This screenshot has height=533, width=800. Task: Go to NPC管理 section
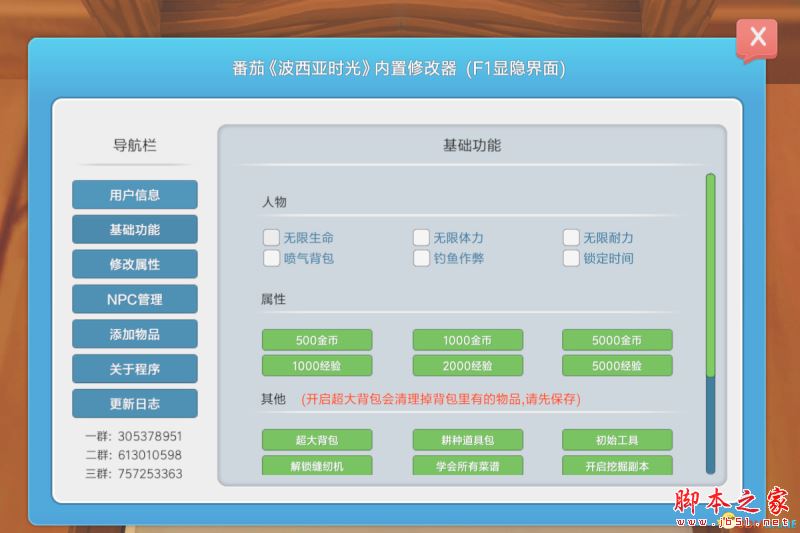[135, 299]
